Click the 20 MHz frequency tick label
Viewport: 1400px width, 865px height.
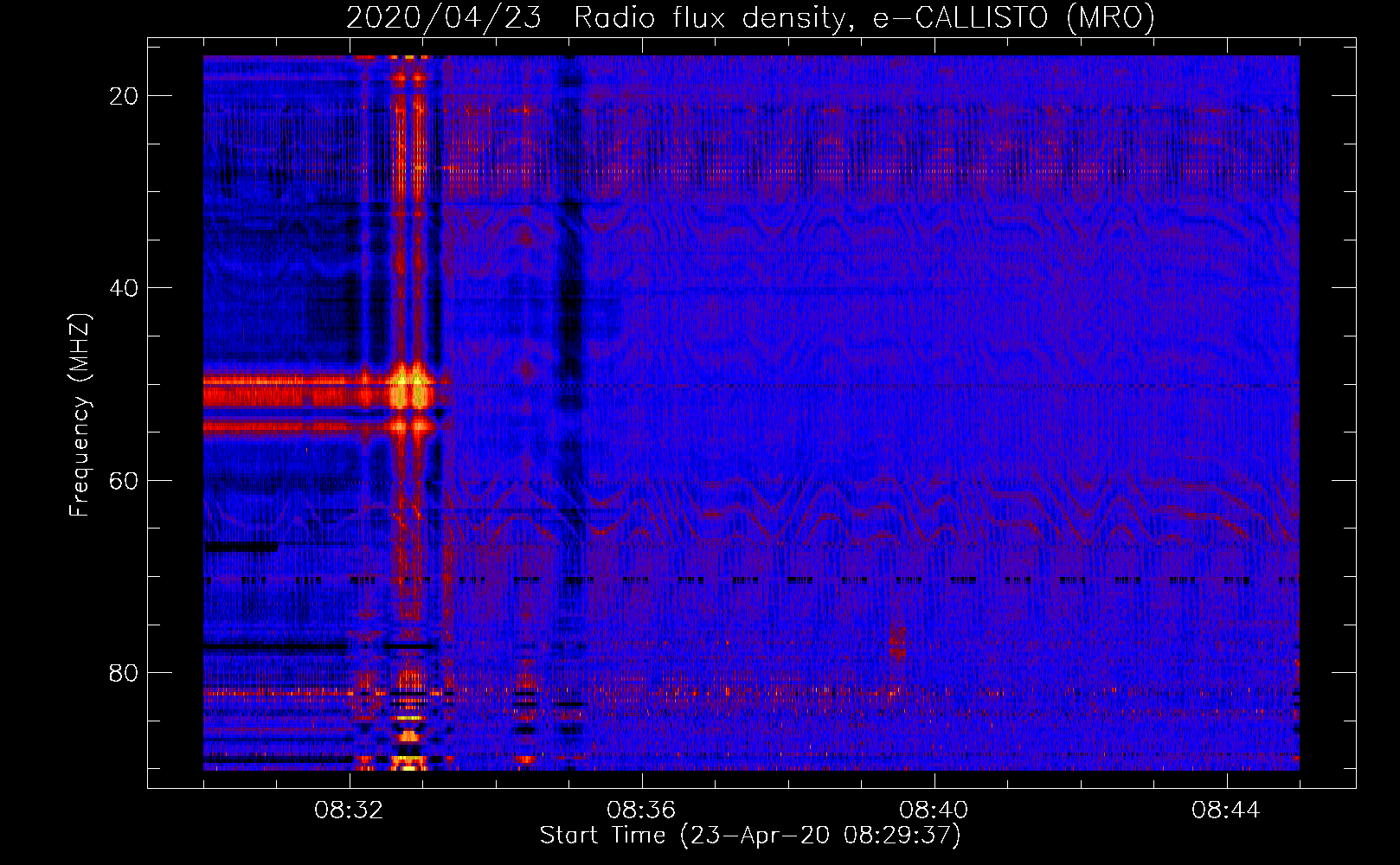point(125,96)
